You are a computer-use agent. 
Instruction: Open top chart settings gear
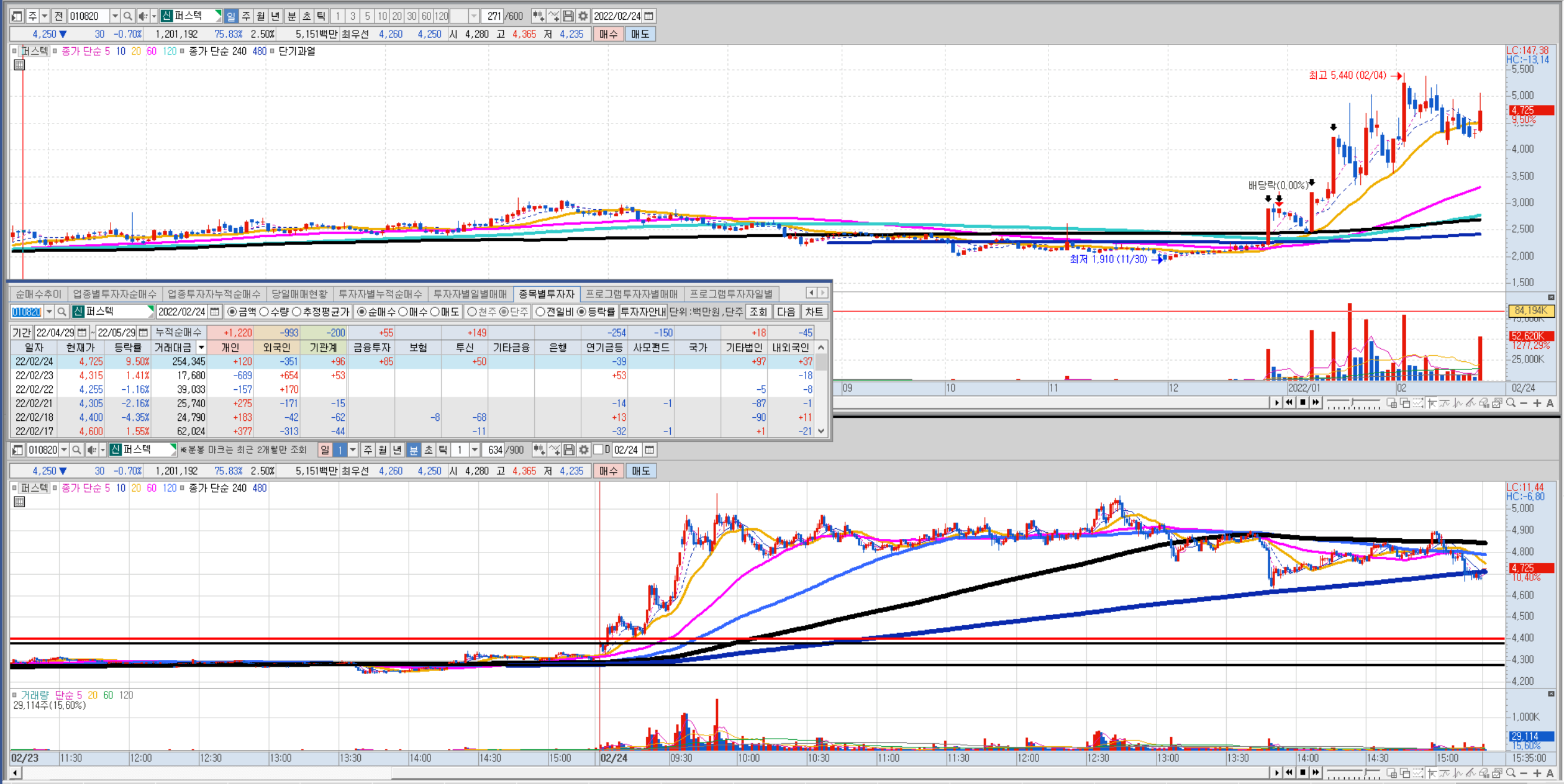pos(583,16)
